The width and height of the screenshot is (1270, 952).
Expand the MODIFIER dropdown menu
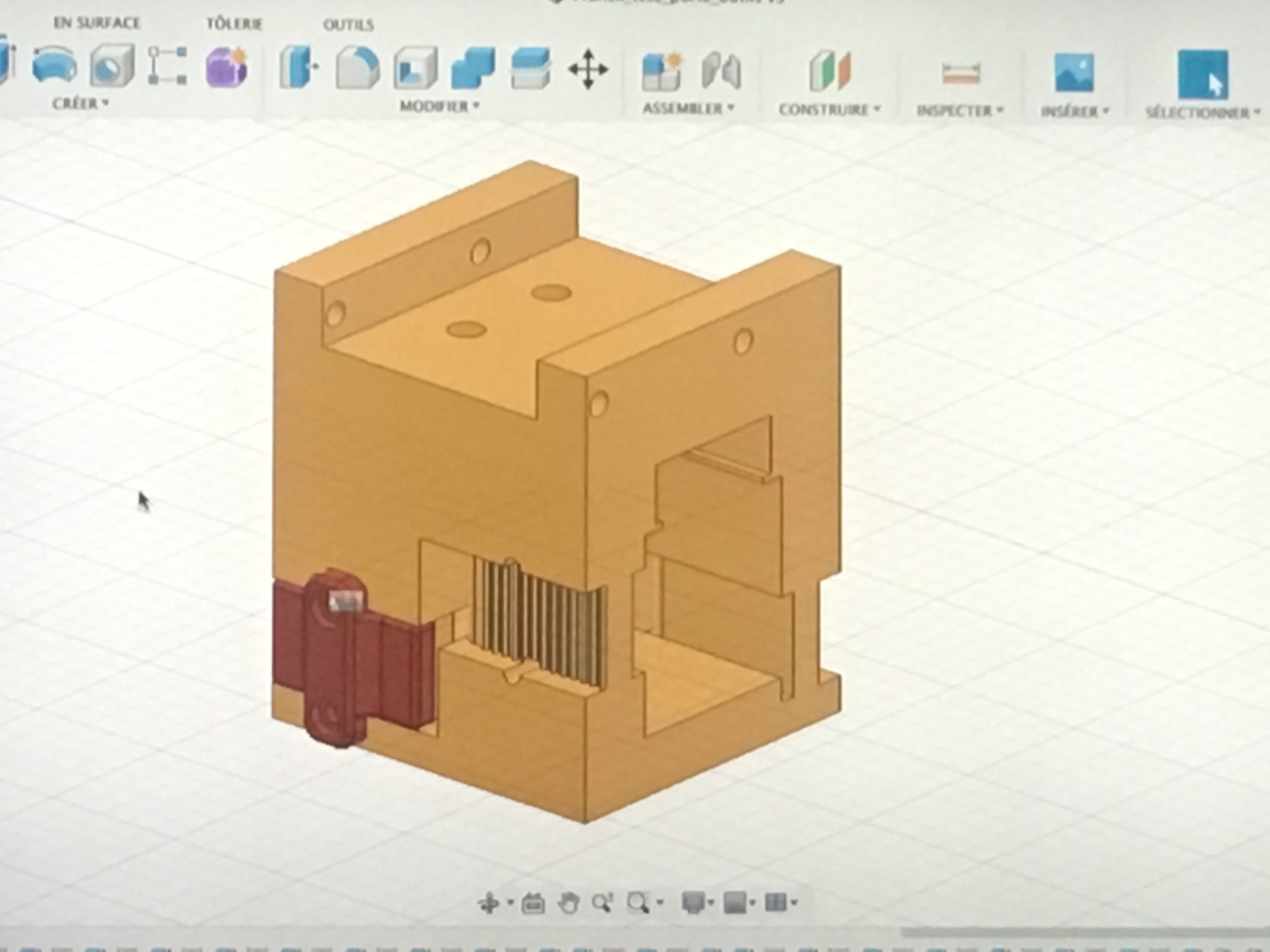pyautogui.click(x=439, y=106)
